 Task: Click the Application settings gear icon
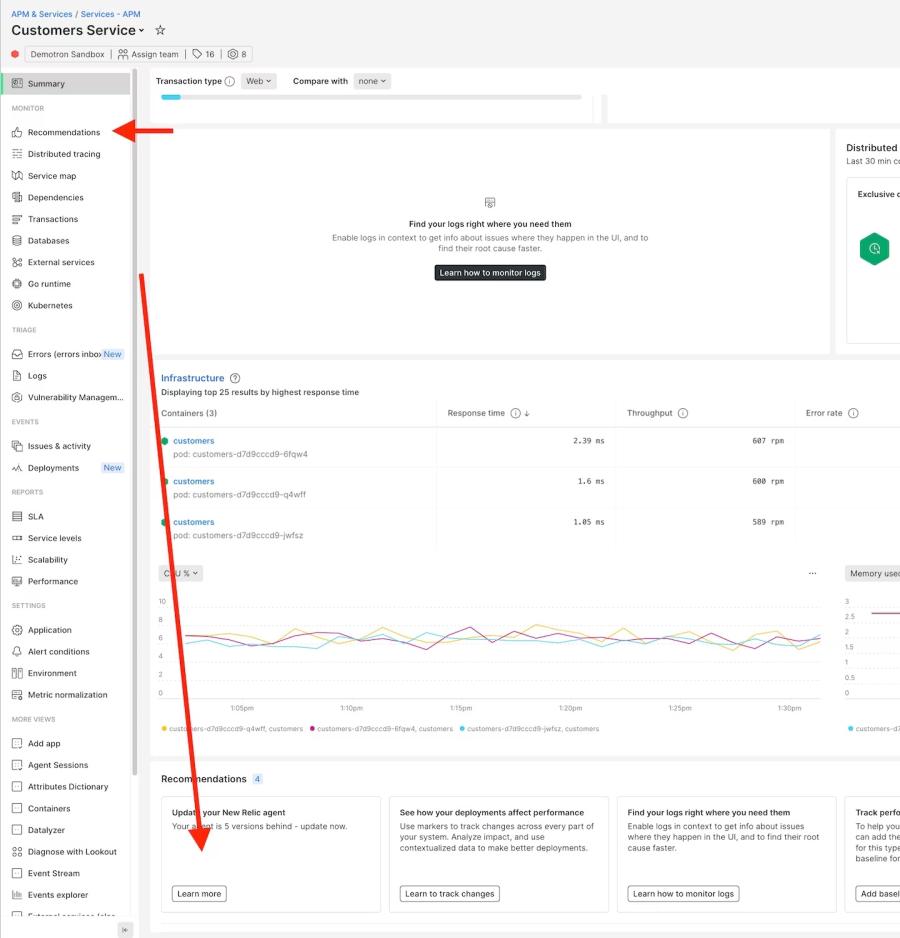point(17,630)
